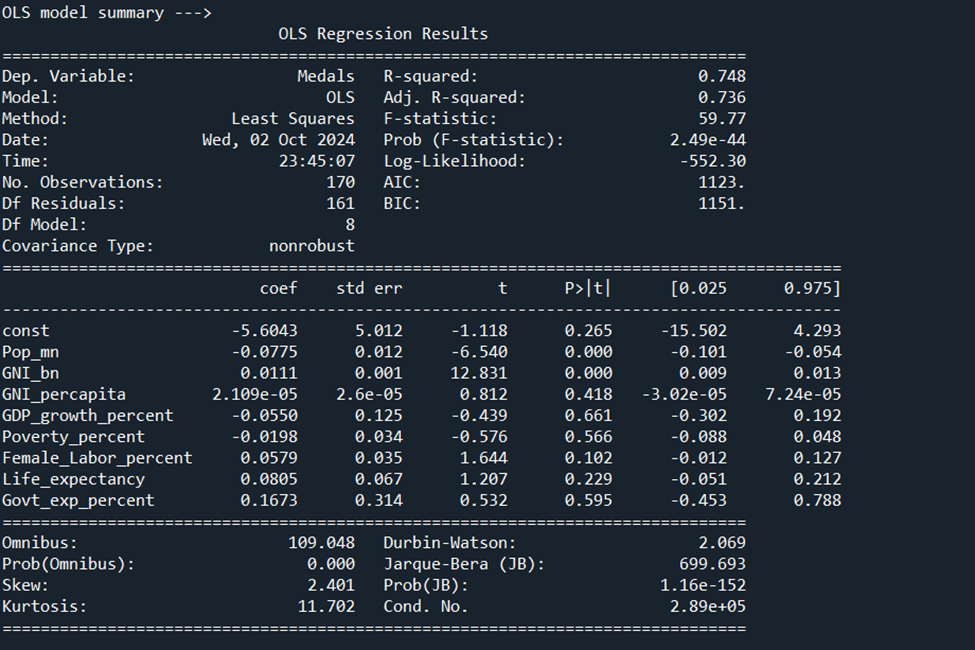Click the Adj. R-squared value 0.736
The image size is (975, 650).
pos(719,97)
